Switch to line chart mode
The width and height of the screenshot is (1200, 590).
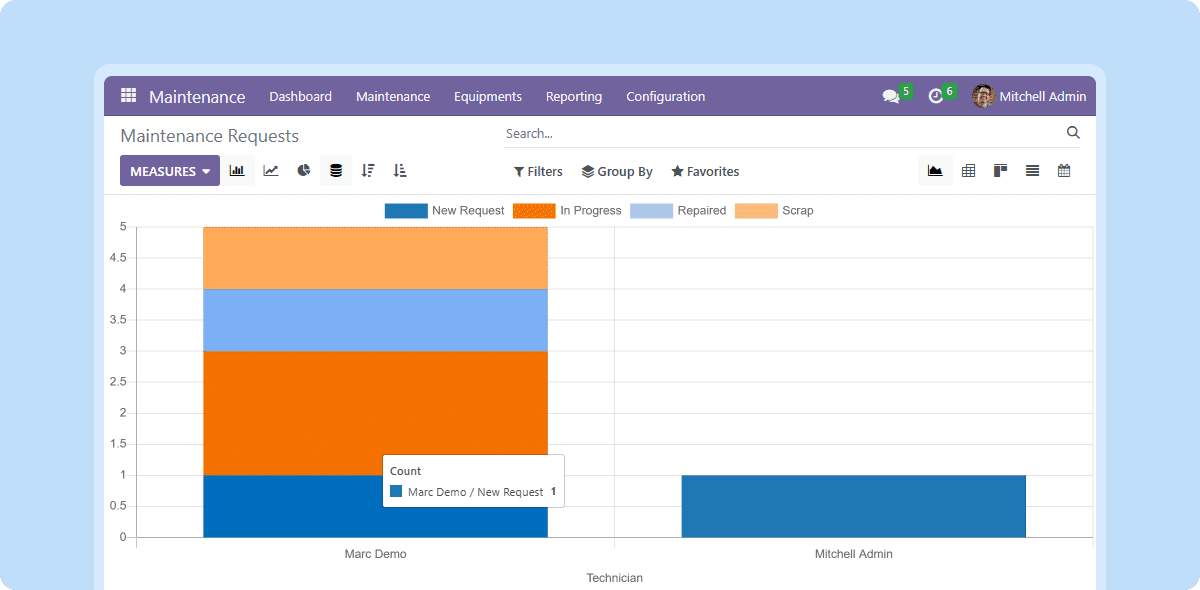[x=271, y=171]
